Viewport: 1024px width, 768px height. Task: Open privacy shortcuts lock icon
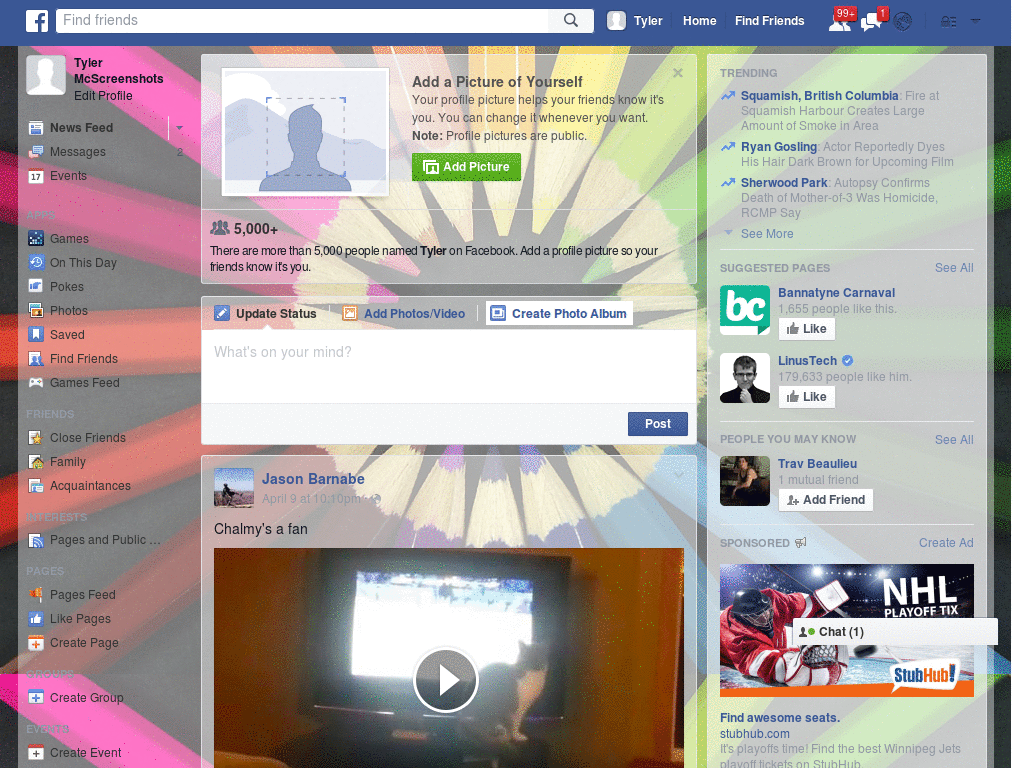[949, 22]
